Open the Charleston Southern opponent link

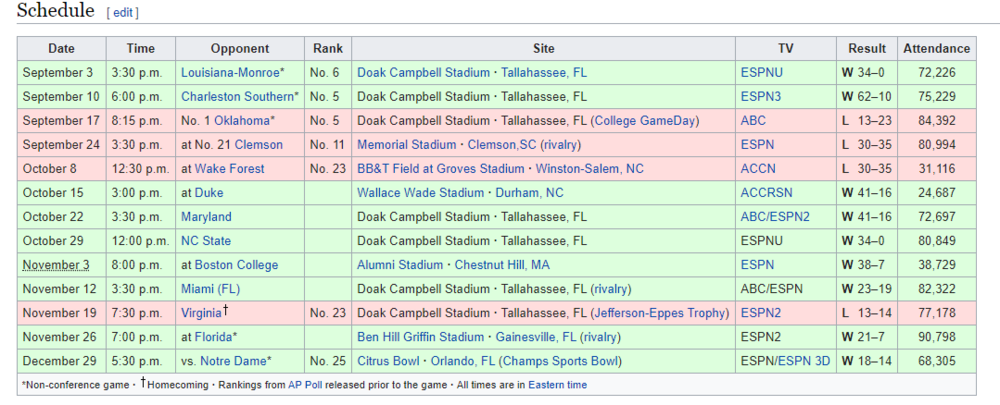(238, 97)
